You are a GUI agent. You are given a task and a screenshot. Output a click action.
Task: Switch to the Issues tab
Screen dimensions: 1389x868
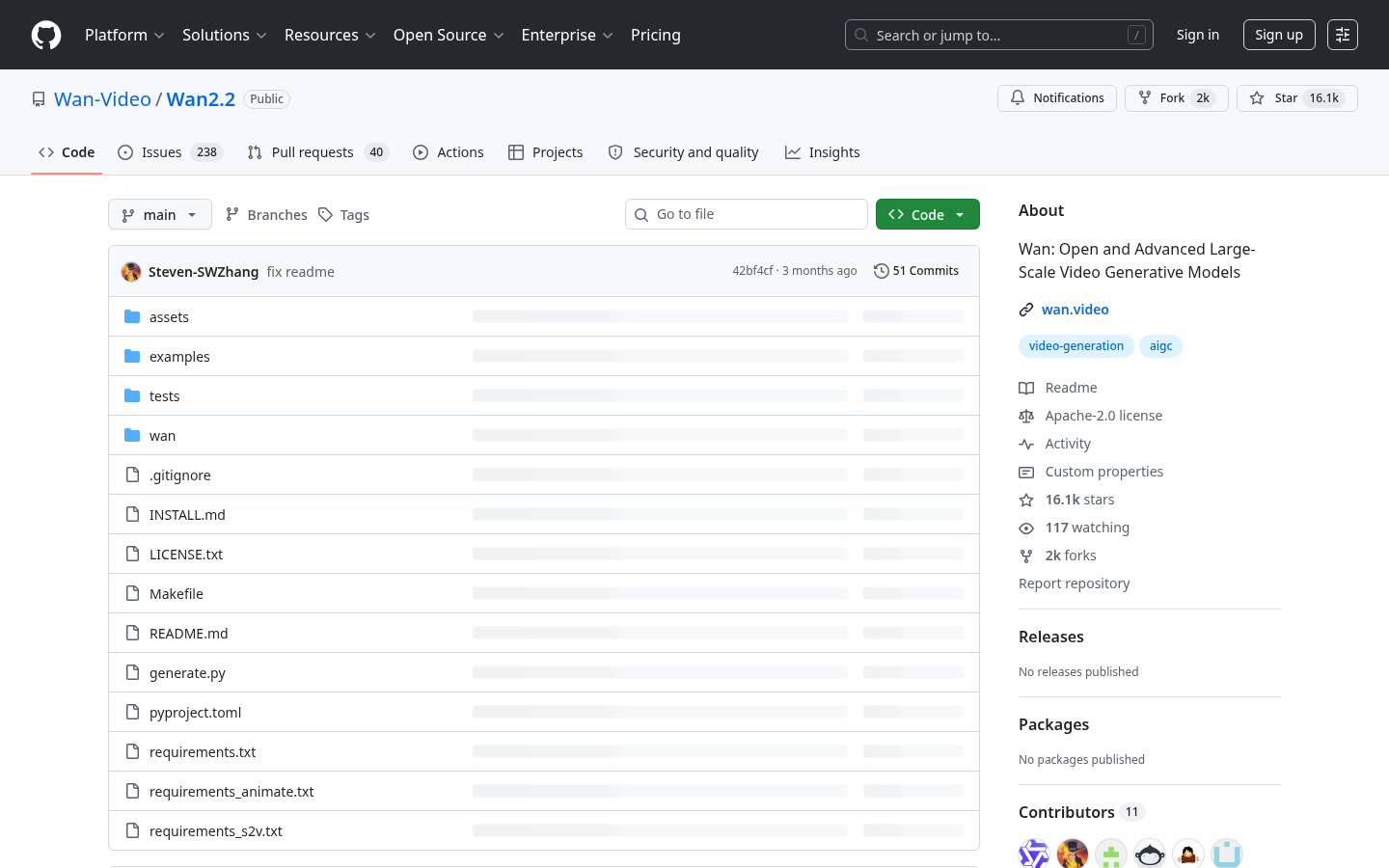(x=171, y=152)
